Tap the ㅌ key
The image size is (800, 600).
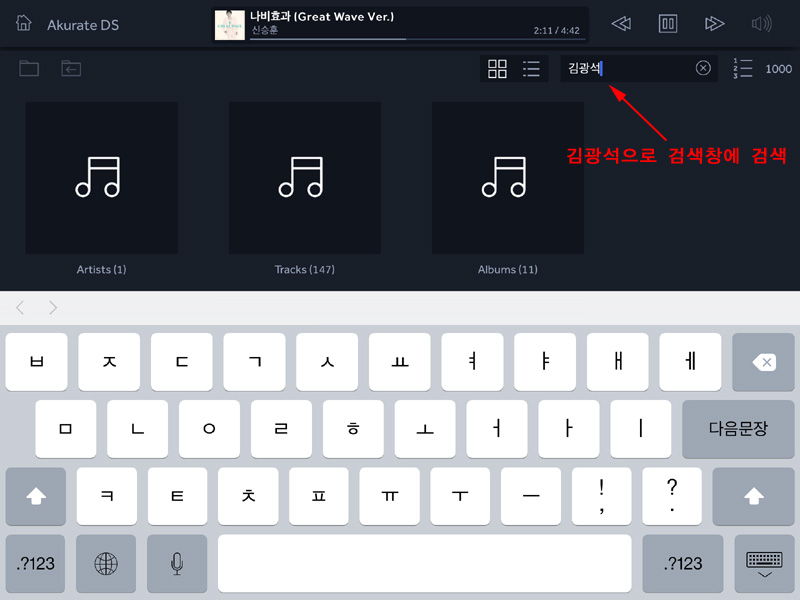coord(178,496)
